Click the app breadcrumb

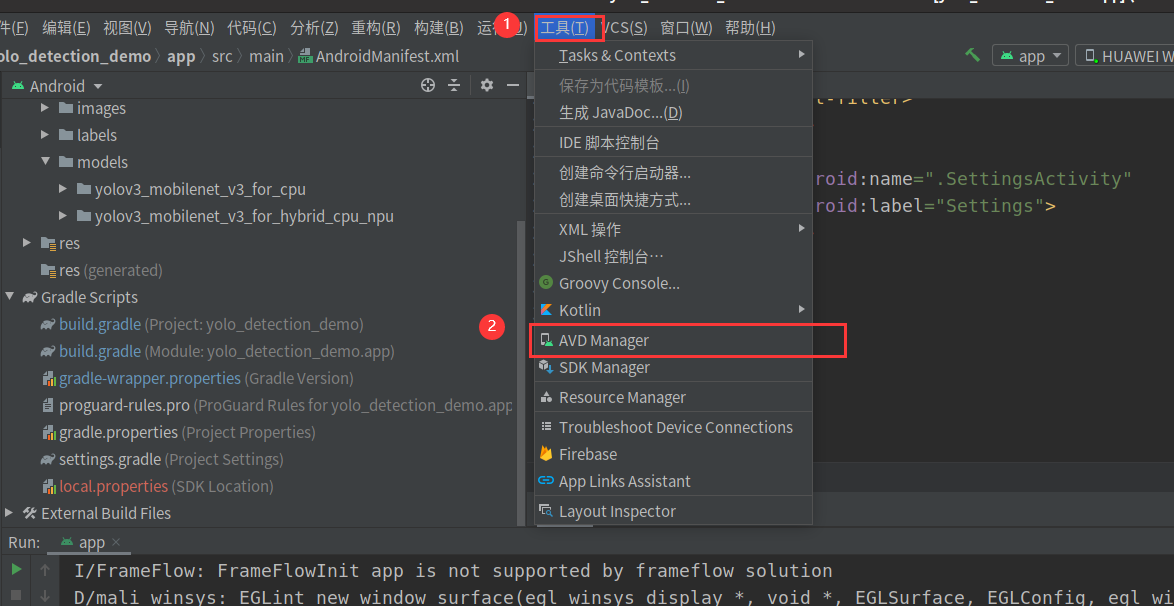(x=181, y=56)
